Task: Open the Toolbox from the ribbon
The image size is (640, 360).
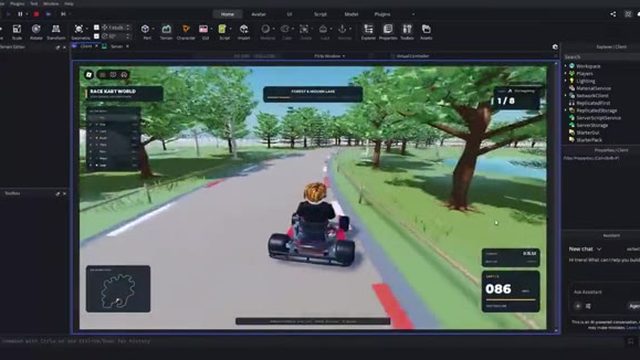Action: point(407,32)
